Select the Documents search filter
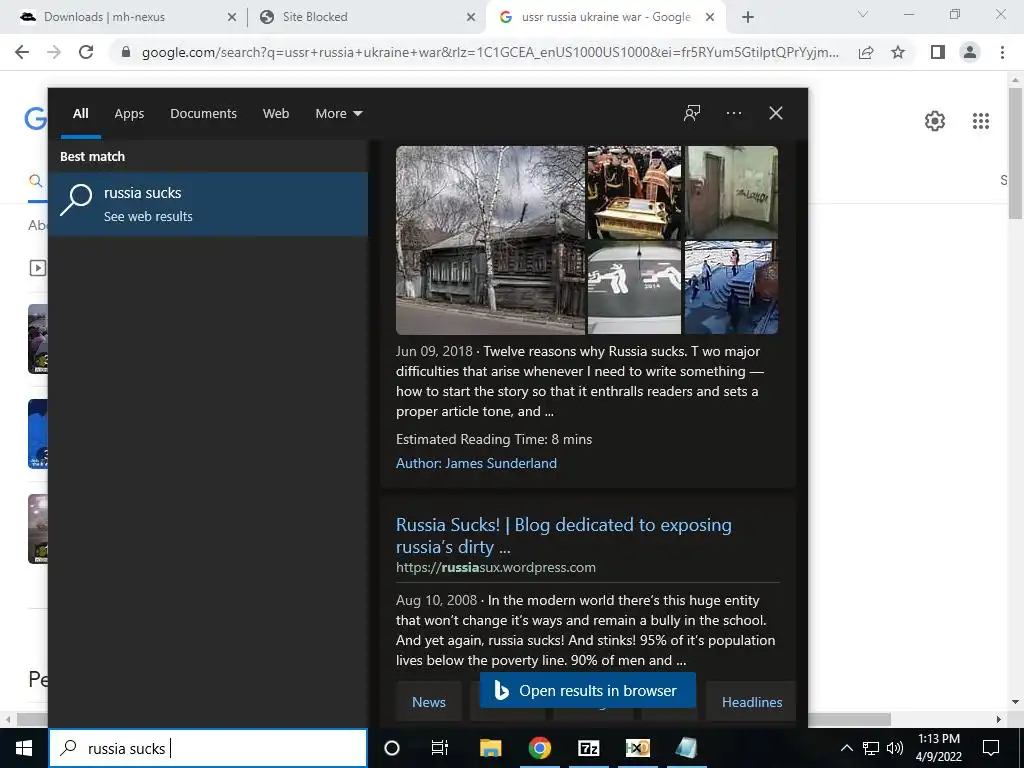 pyautogui.click(x=203, y=114)
